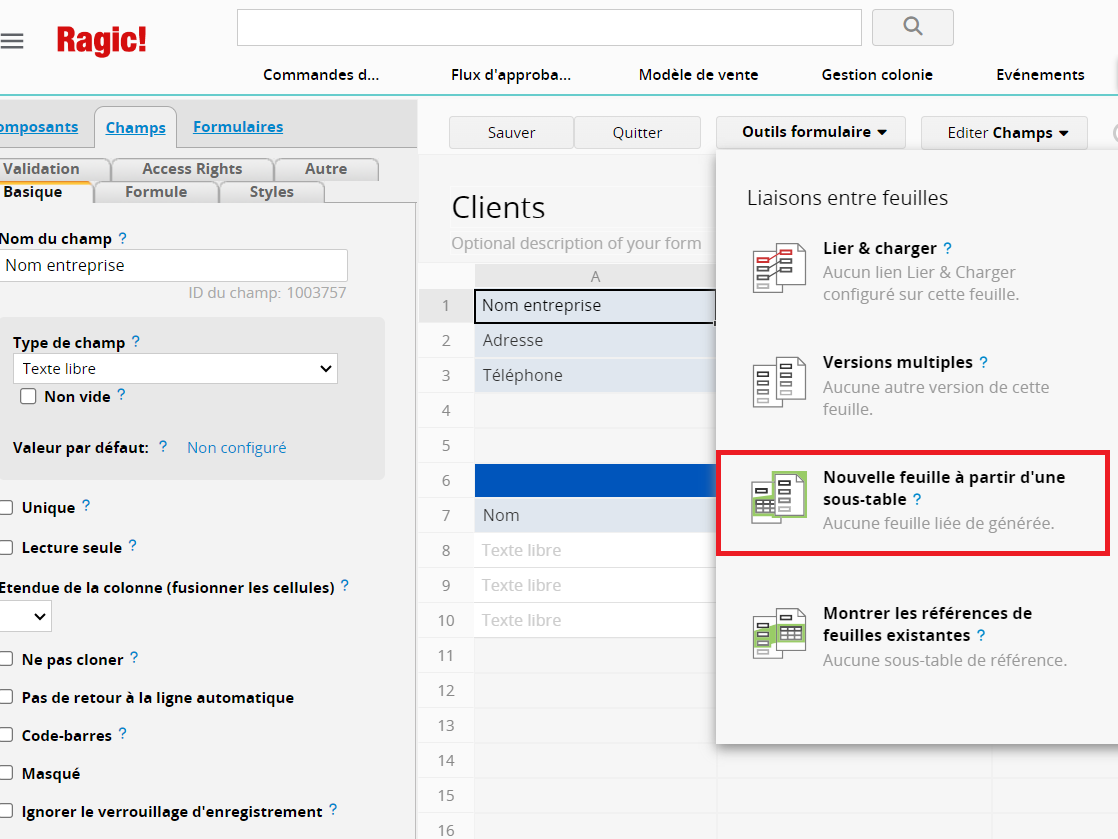The image size is (1118, 839).
Task: Click the Montrer les références icon
Action: pos(779,633)
